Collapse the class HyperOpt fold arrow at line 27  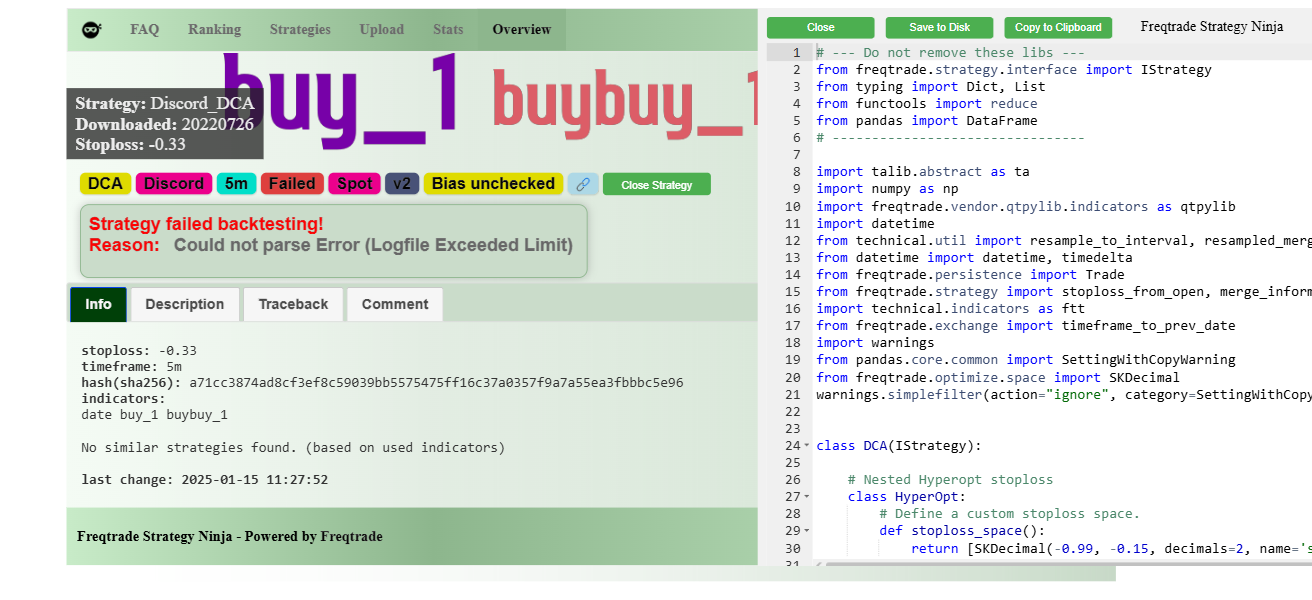(x=807, y=497)
